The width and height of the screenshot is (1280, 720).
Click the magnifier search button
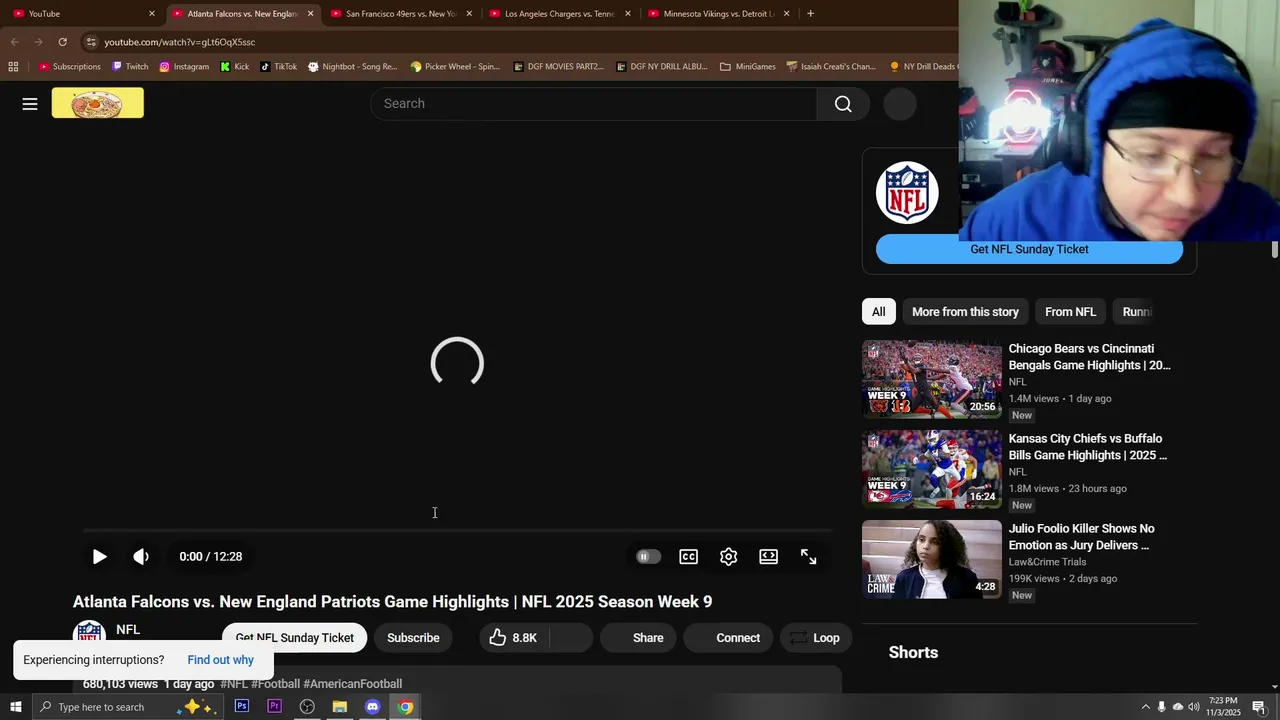[x=843, y=104]
